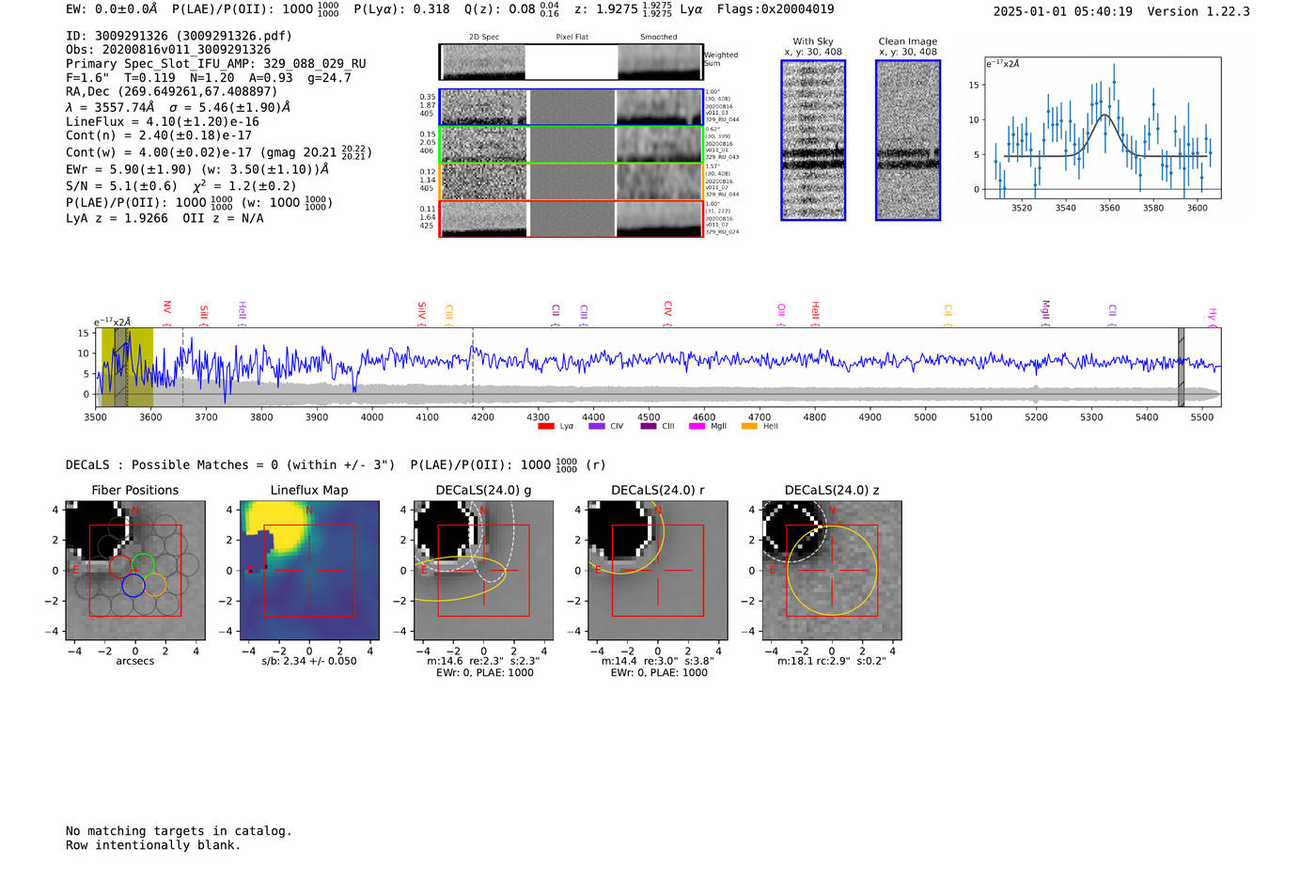Click the ID: 3009291326 text line
The image size is (1316, 896).
click(x=179, y=36)
